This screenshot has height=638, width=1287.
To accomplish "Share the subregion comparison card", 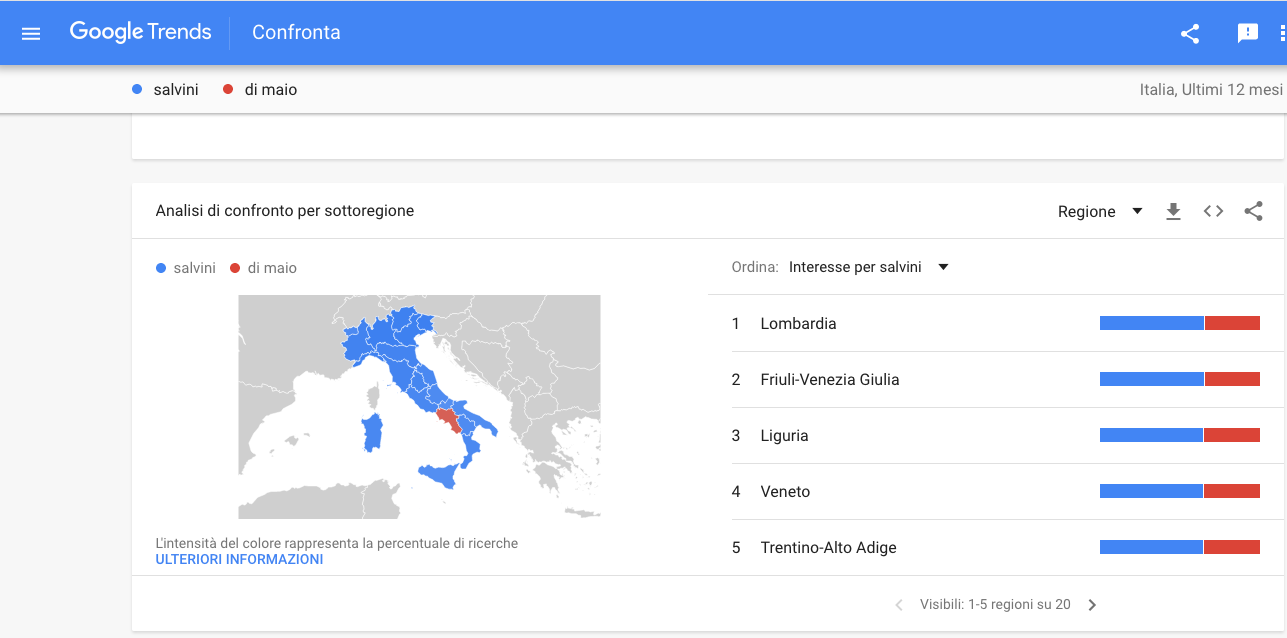I will point(1253,211).
